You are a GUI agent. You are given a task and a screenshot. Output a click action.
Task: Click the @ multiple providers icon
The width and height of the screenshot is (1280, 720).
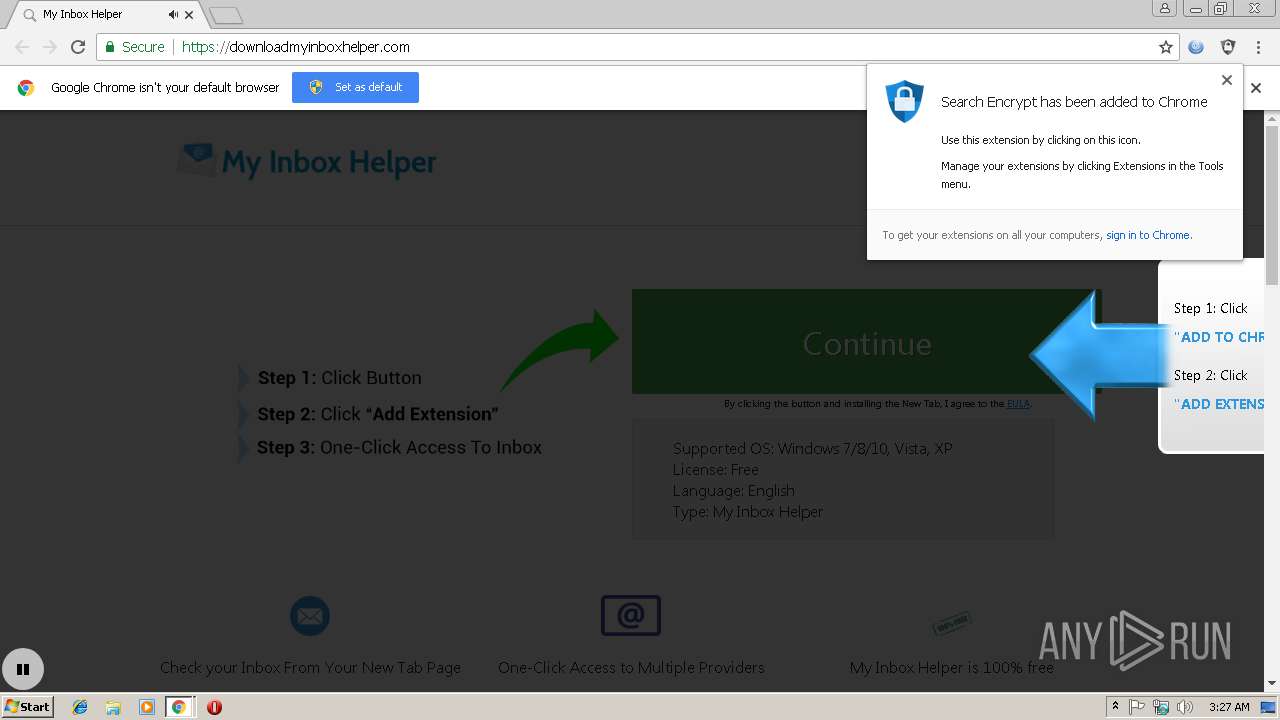tap(631, 615)
